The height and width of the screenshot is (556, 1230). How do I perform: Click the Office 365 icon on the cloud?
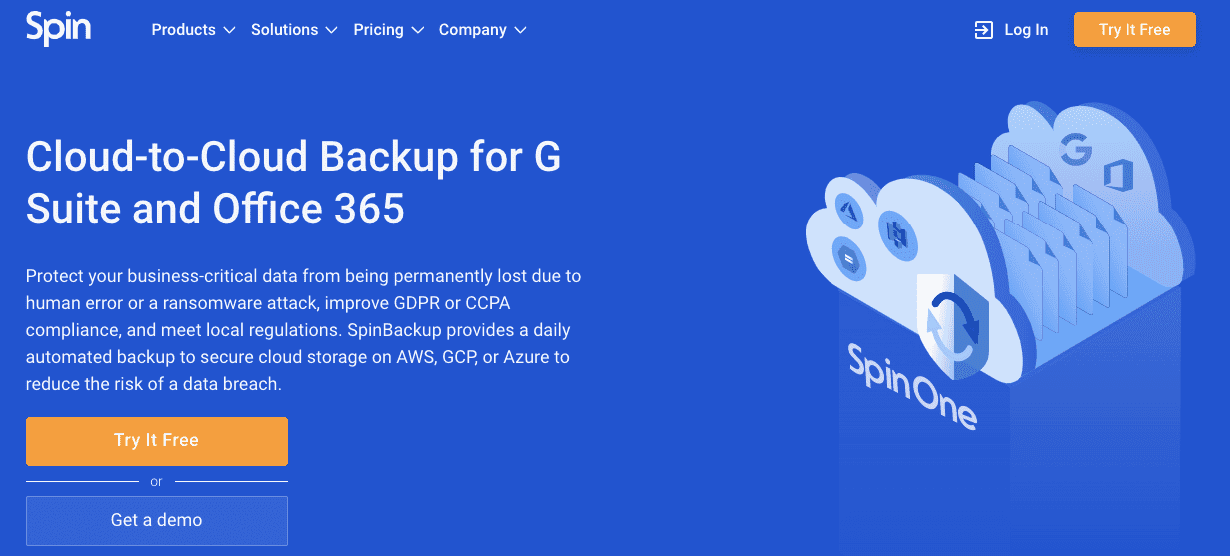click(x=1116, y=176)
